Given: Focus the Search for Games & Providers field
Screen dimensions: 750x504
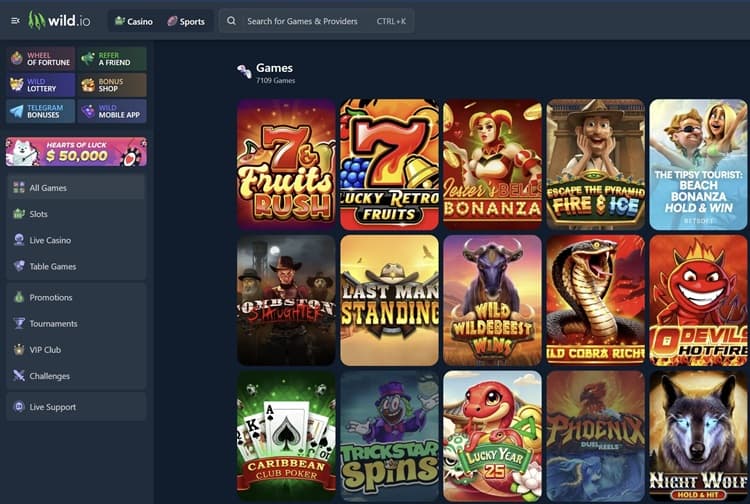Looking at the screenshot, I should [x=317, y=21].
